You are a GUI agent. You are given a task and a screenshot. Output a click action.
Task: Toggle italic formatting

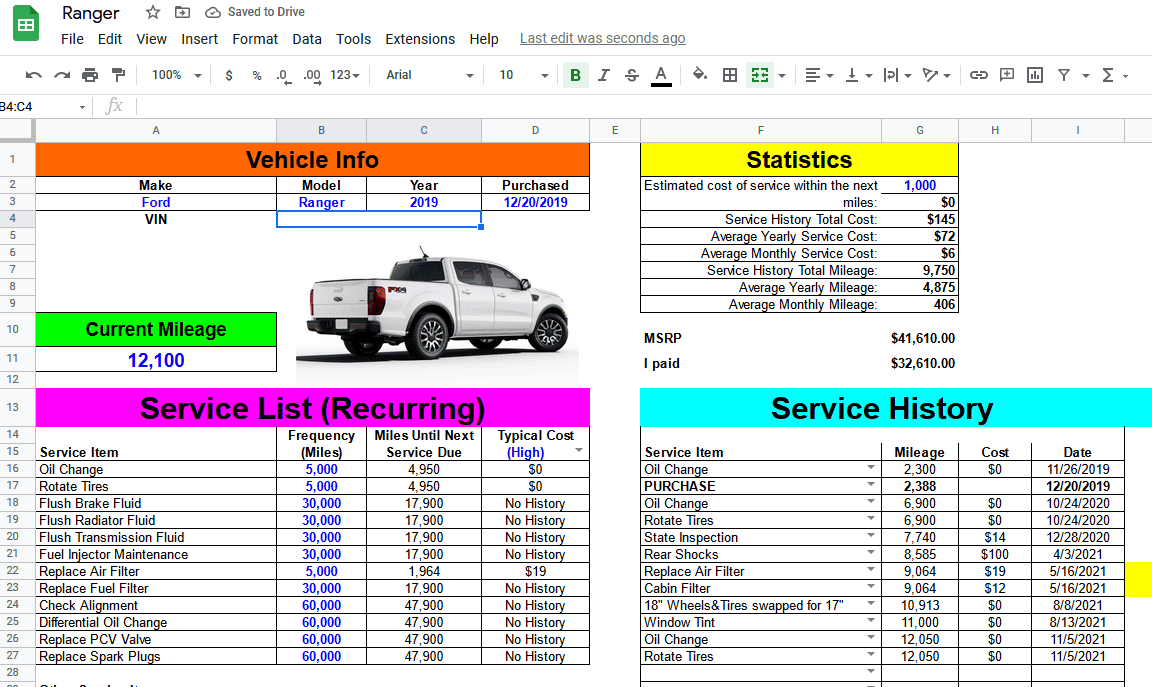coord(603,75)
